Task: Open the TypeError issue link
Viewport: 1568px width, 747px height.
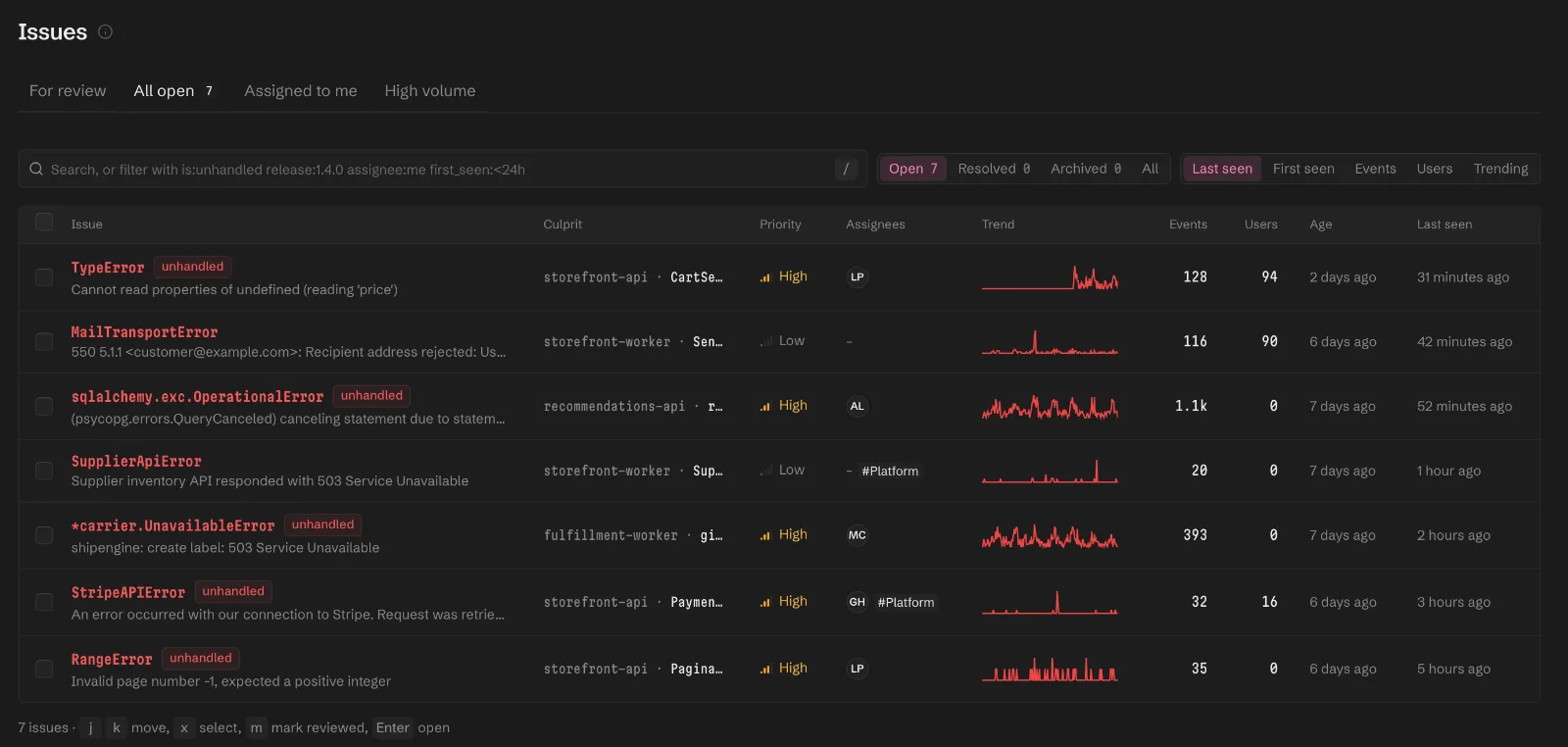Action: point(108,268)
